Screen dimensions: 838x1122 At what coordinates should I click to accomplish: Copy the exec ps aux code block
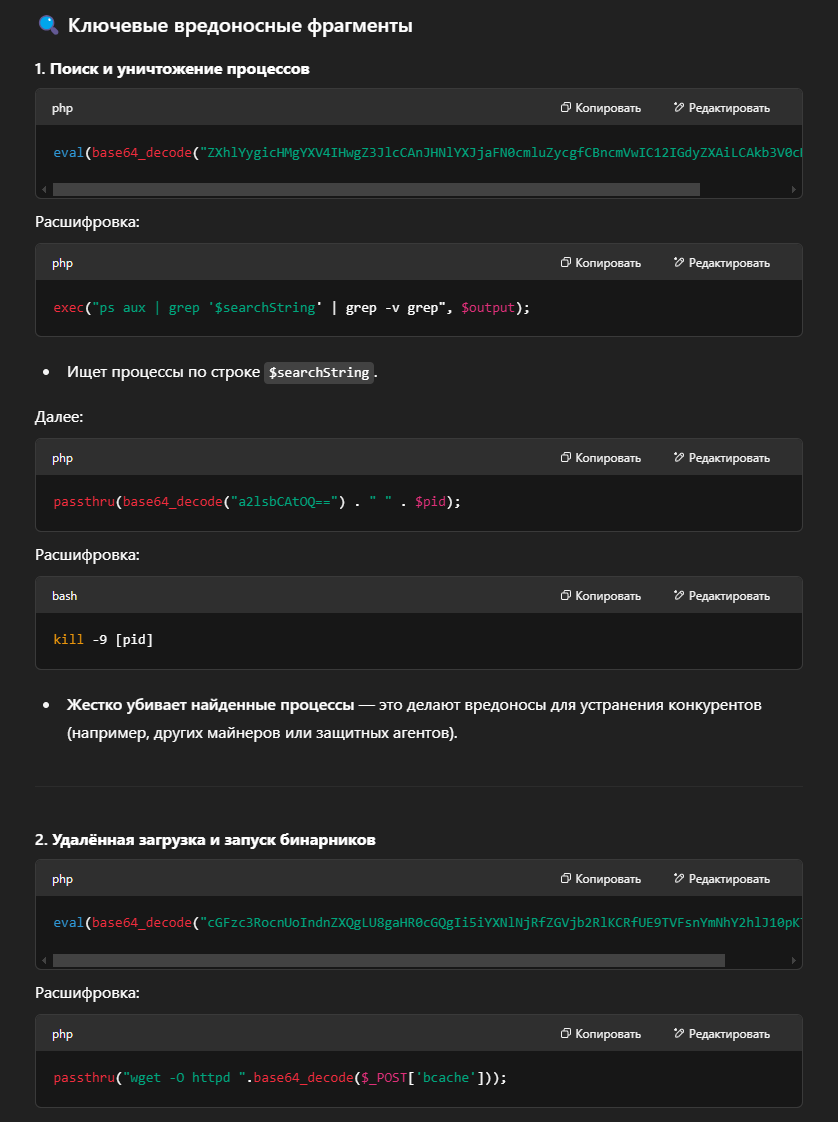pyautogui.click(x=600, y=263)
